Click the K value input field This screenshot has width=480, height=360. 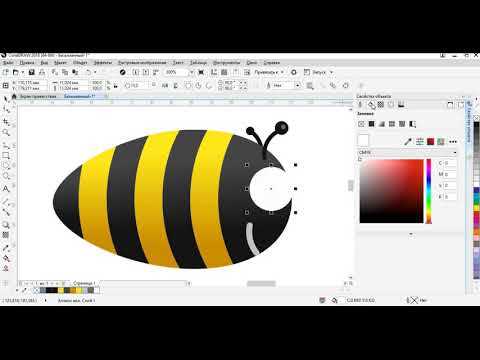[450, 197]
